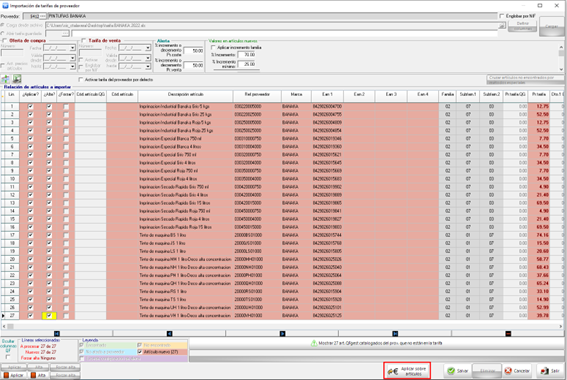The image size is (567, 380).
Task: Click horizontal scrollbar left arrow under grid
Action: click(4, 326)
